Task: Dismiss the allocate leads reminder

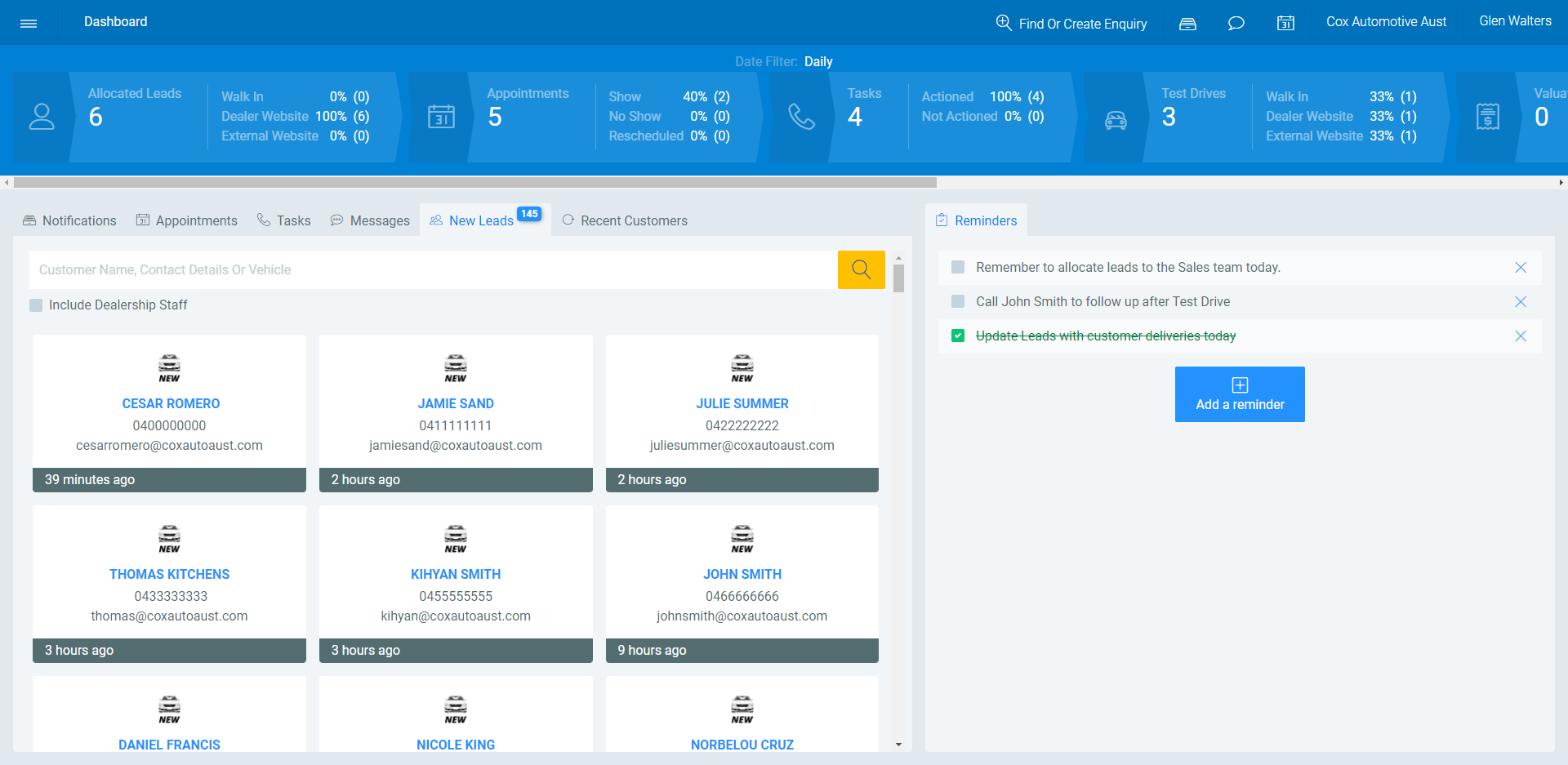Action: (x=1521, y=268)
